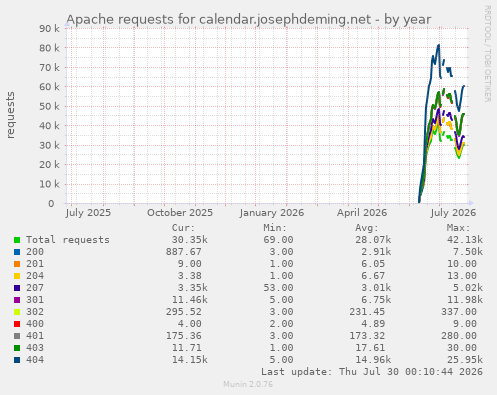Image resolution: width=497 pixels, height=395 pixels.
Task: Click the Total requests max value 42.13k
Action: point(465,240)
